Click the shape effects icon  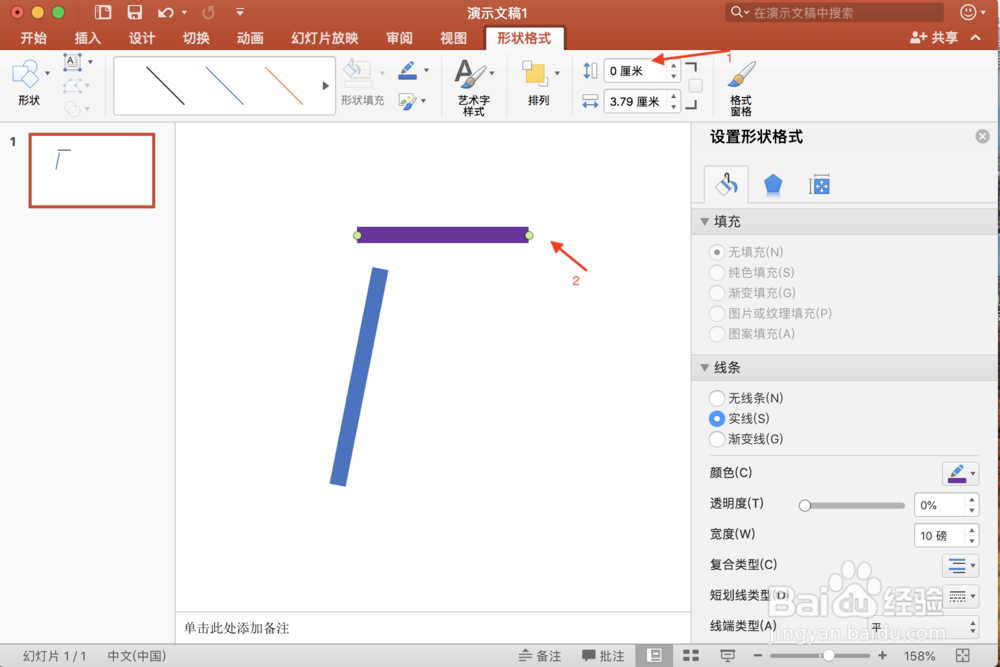[x=408, y=101]
